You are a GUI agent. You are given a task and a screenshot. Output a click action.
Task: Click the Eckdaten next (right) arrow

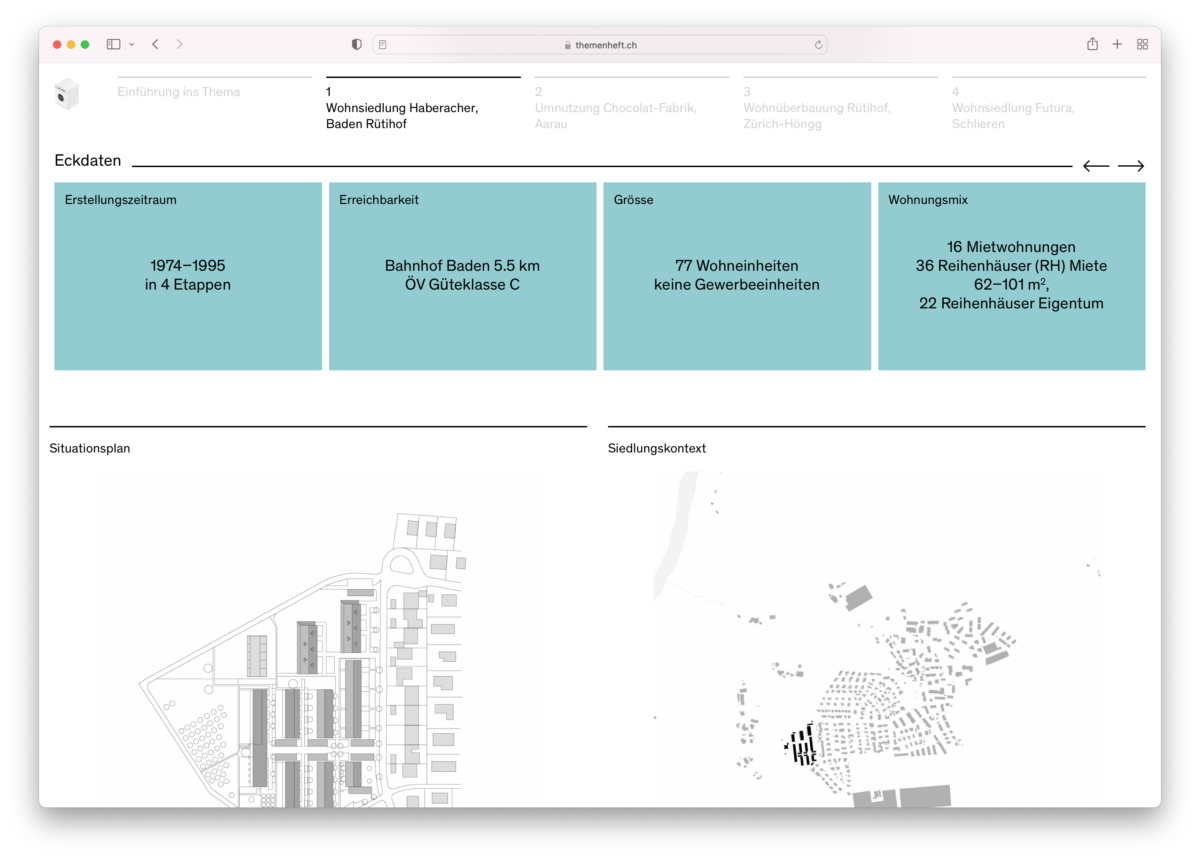pos(1131,166)
